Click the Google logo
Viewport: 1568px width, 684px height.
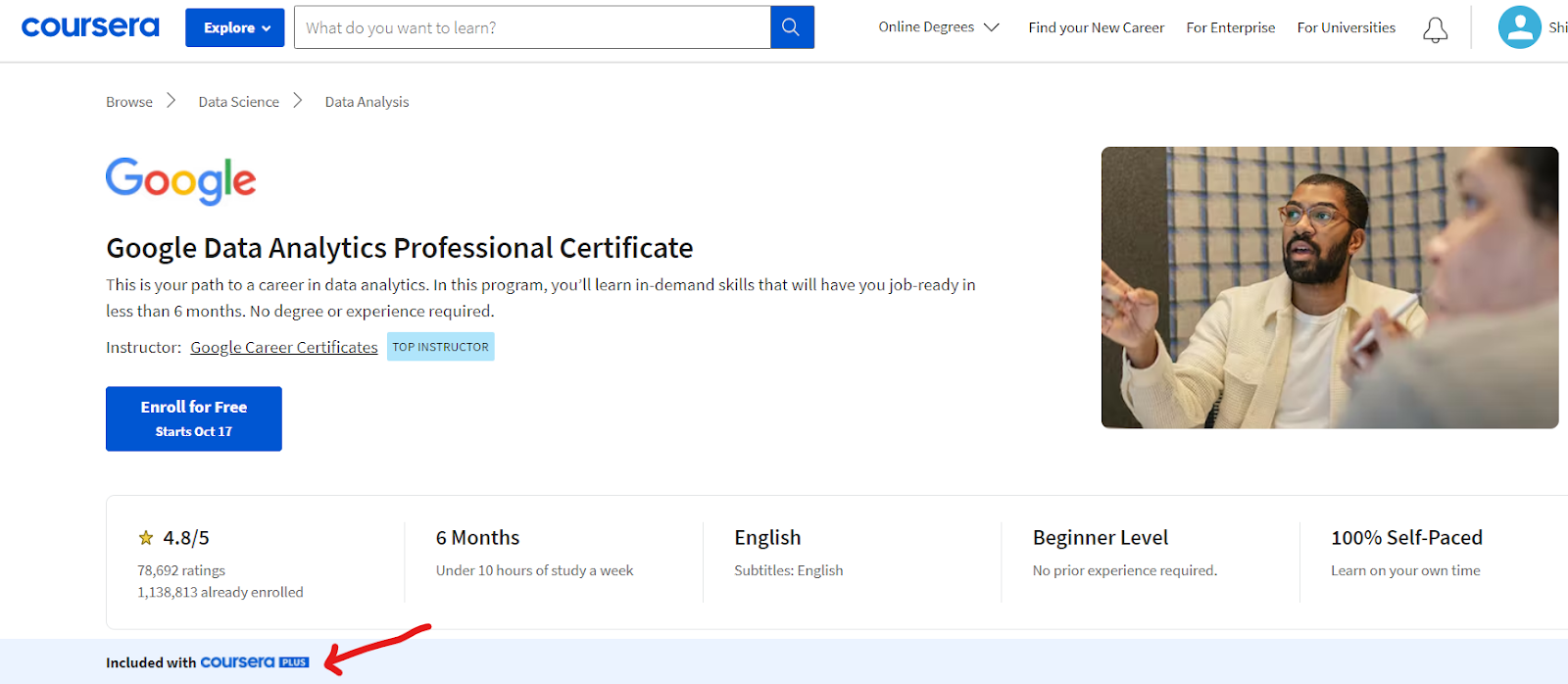coord(180,181)
